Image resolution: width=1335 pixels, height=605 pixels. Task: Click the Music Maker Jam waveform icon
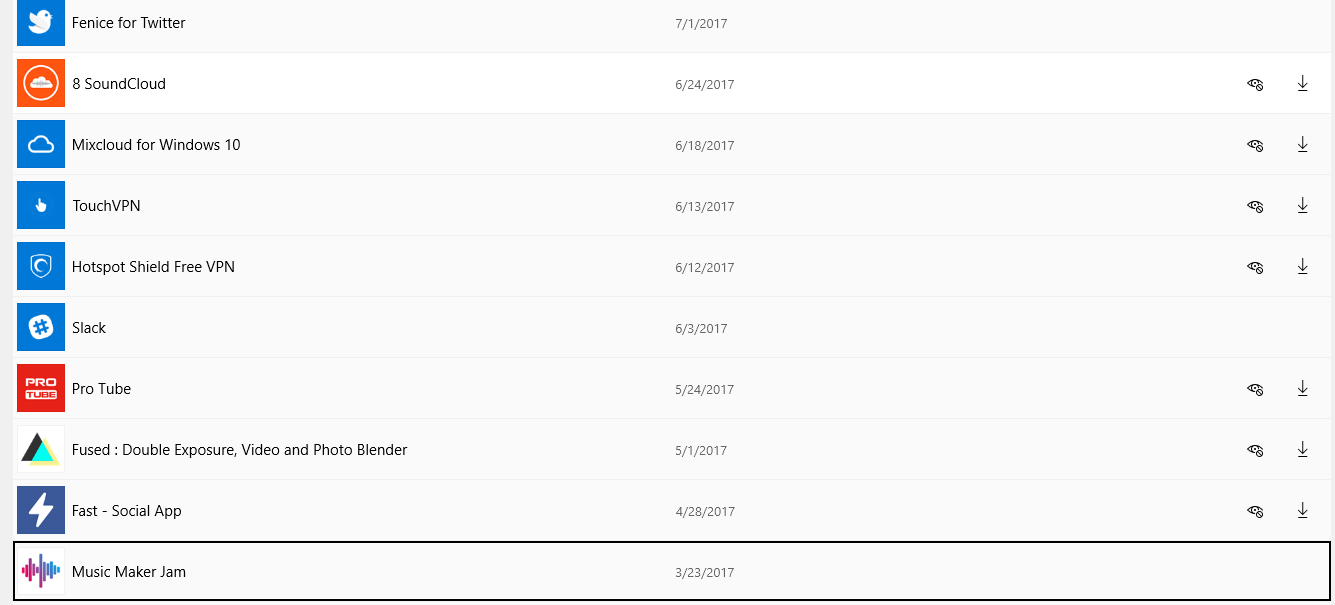click(41, 571)
